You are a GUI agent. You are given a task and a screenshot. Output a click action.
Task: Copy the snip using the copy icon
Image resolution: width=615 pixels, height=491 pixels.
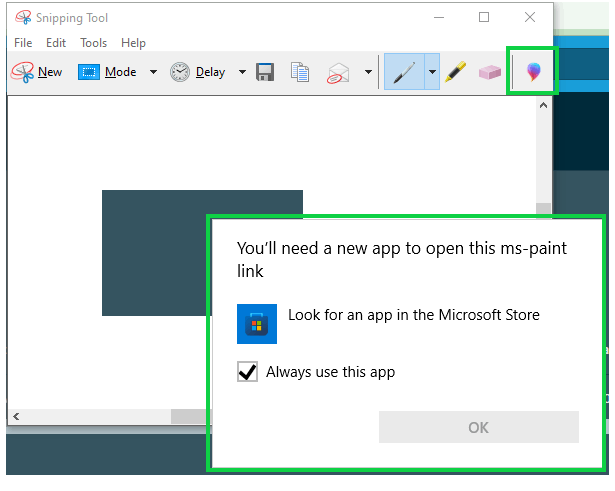(300, 72)
